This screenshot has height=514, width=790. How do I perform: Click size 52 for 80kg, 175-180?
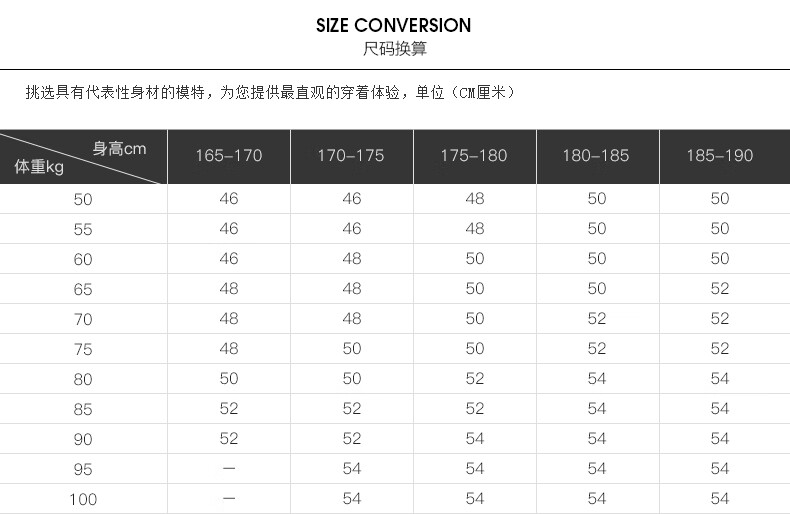[475, 378]
